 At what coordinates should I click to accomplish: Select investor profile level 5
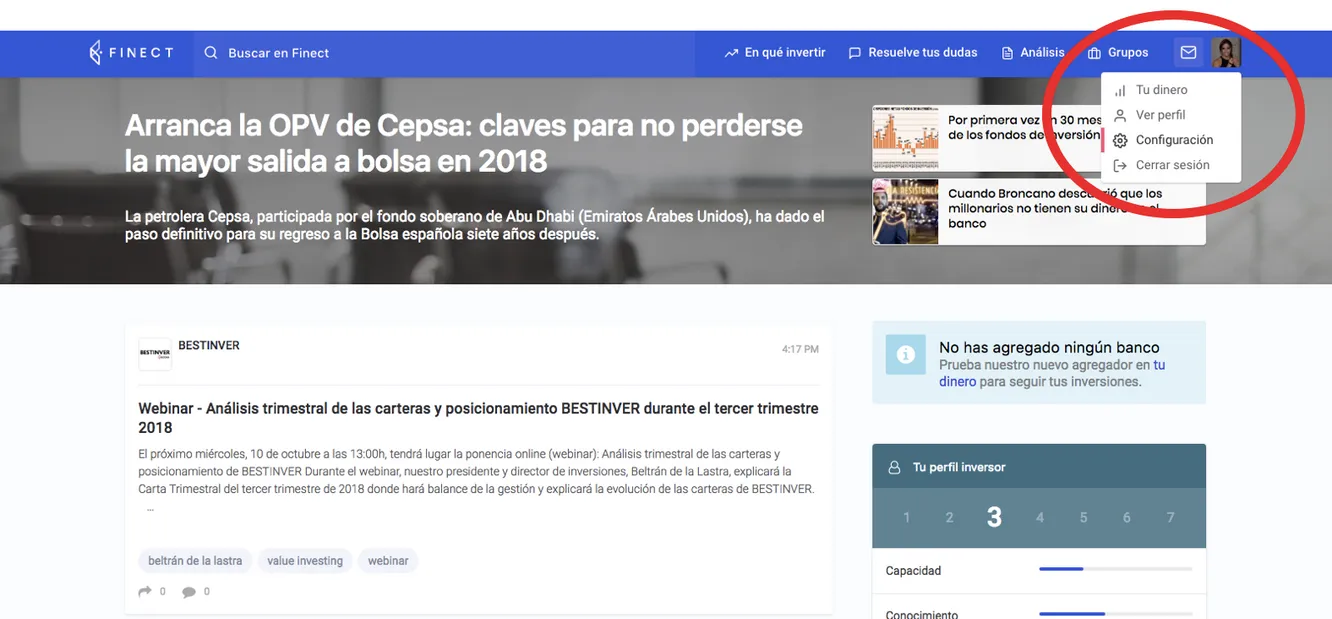click(1083, 517)
